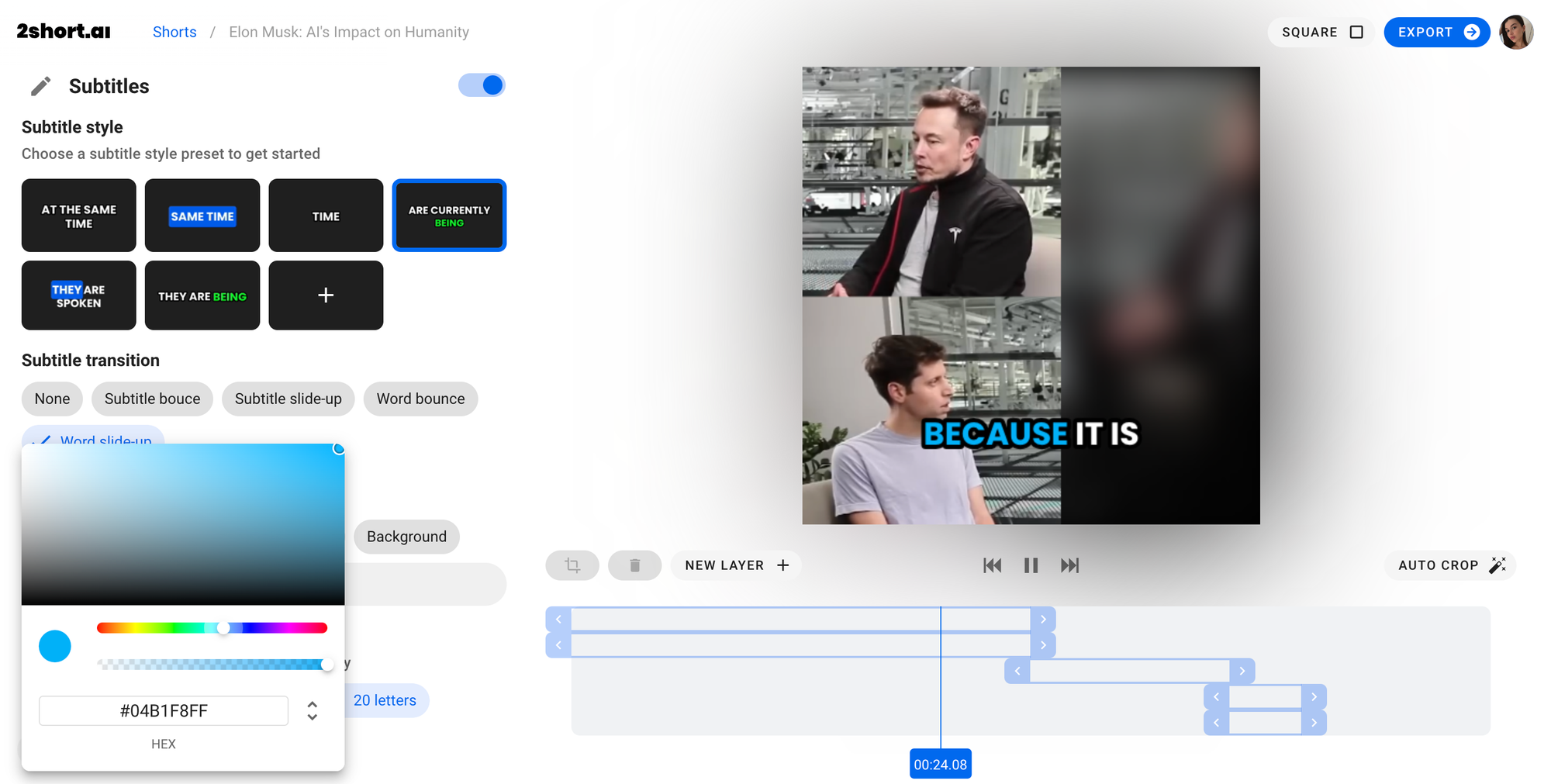Choose the 'THEY ARE SPOKEN' preset
This screenshot has height=784, width=1551.
click(x=79, y=295)
